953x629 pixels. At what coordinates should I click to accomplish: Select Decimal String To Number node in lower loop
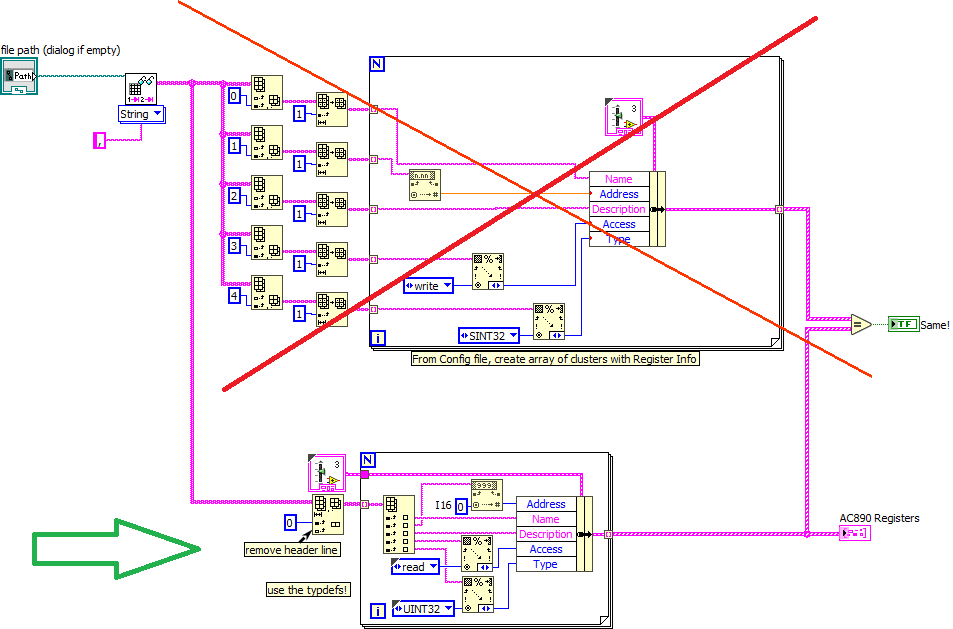pos(487,495)
